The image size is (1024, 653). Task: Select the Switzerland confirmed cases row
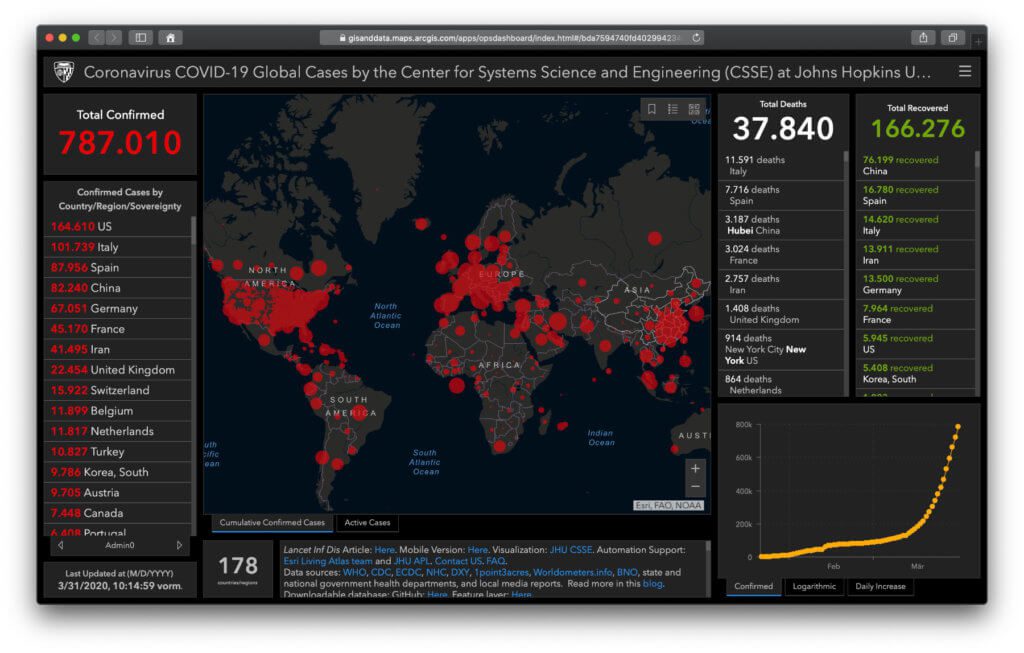click(x=118, y=390)
